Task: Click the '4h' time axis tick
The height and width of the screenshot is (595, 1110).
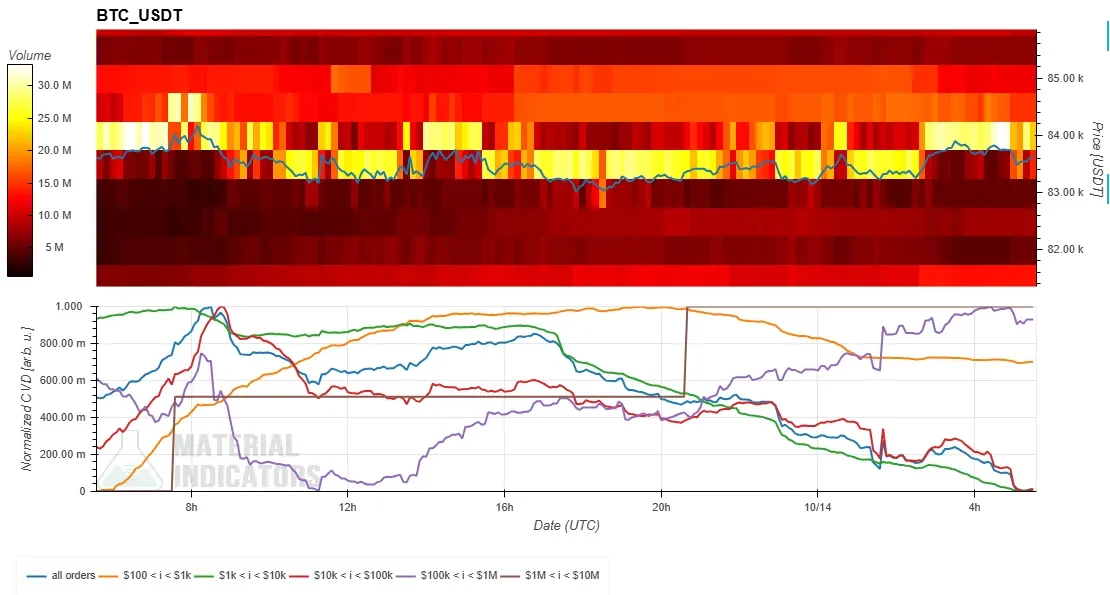Action: click(975, 507)
